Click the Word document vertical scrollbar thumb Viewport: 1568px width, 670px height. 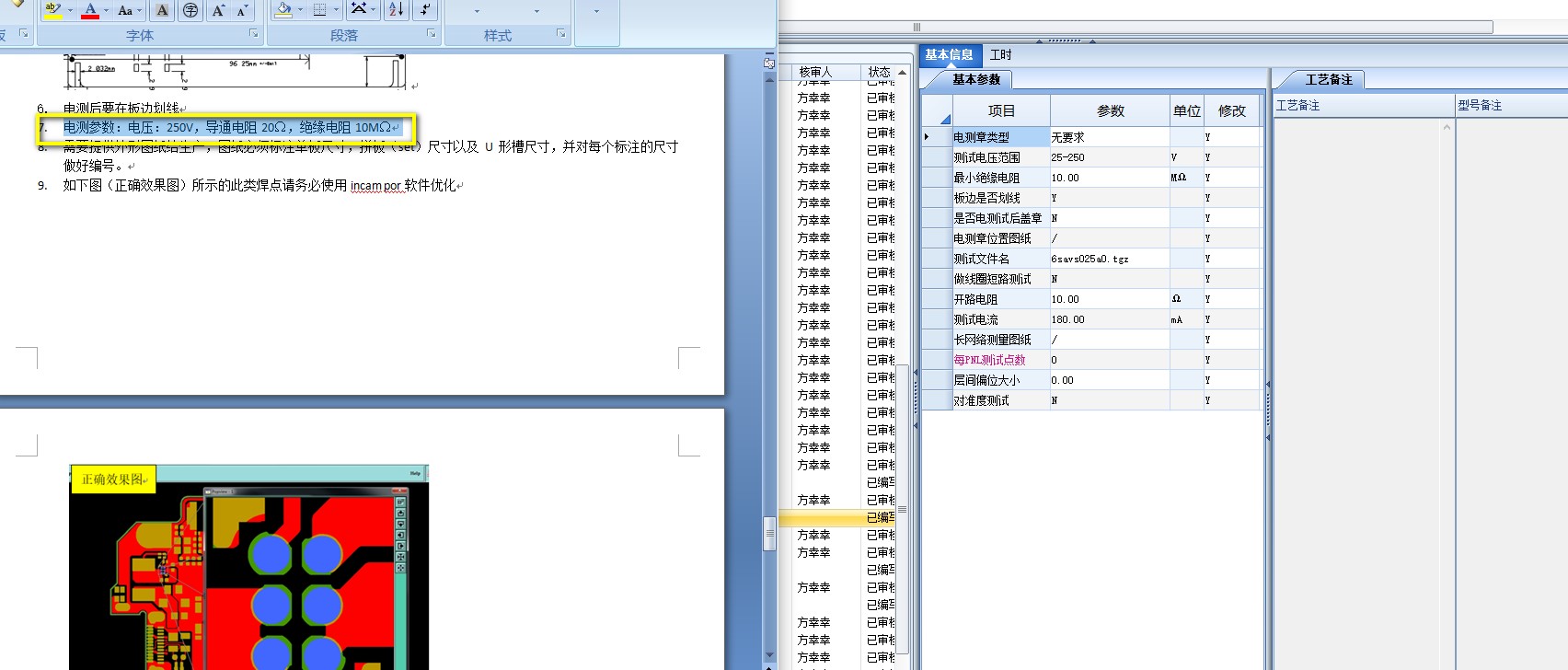tap(769, 533)
